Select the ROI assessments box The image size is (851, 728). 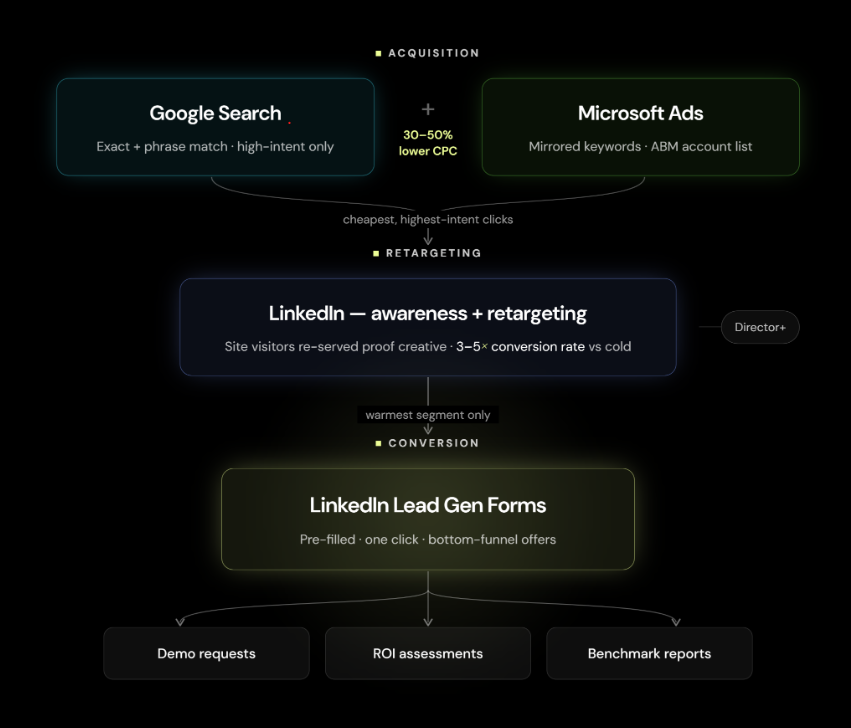[428, 653]
